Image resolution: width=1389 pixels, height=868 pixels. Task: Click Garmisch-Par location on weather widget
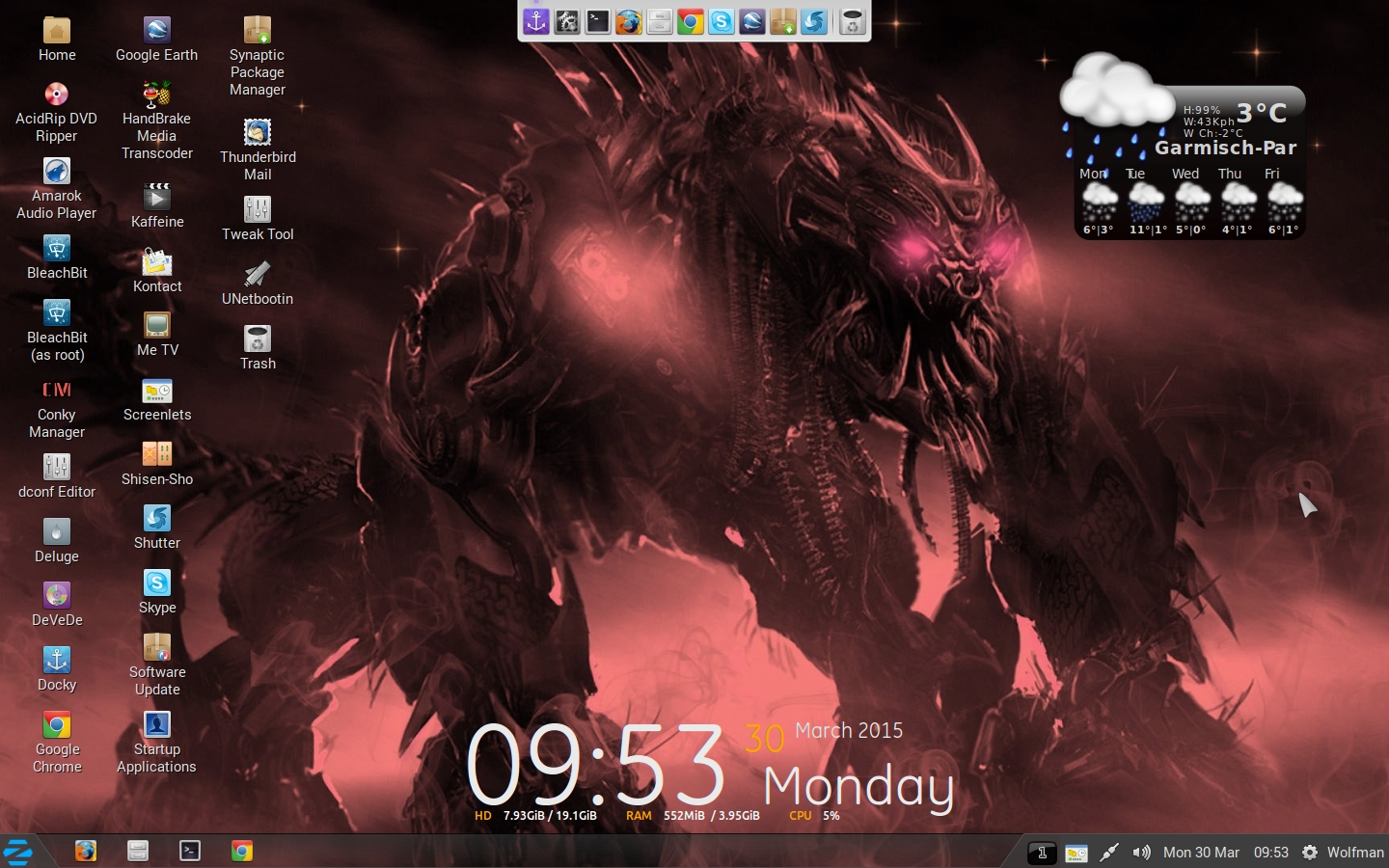coord(1226,148)
